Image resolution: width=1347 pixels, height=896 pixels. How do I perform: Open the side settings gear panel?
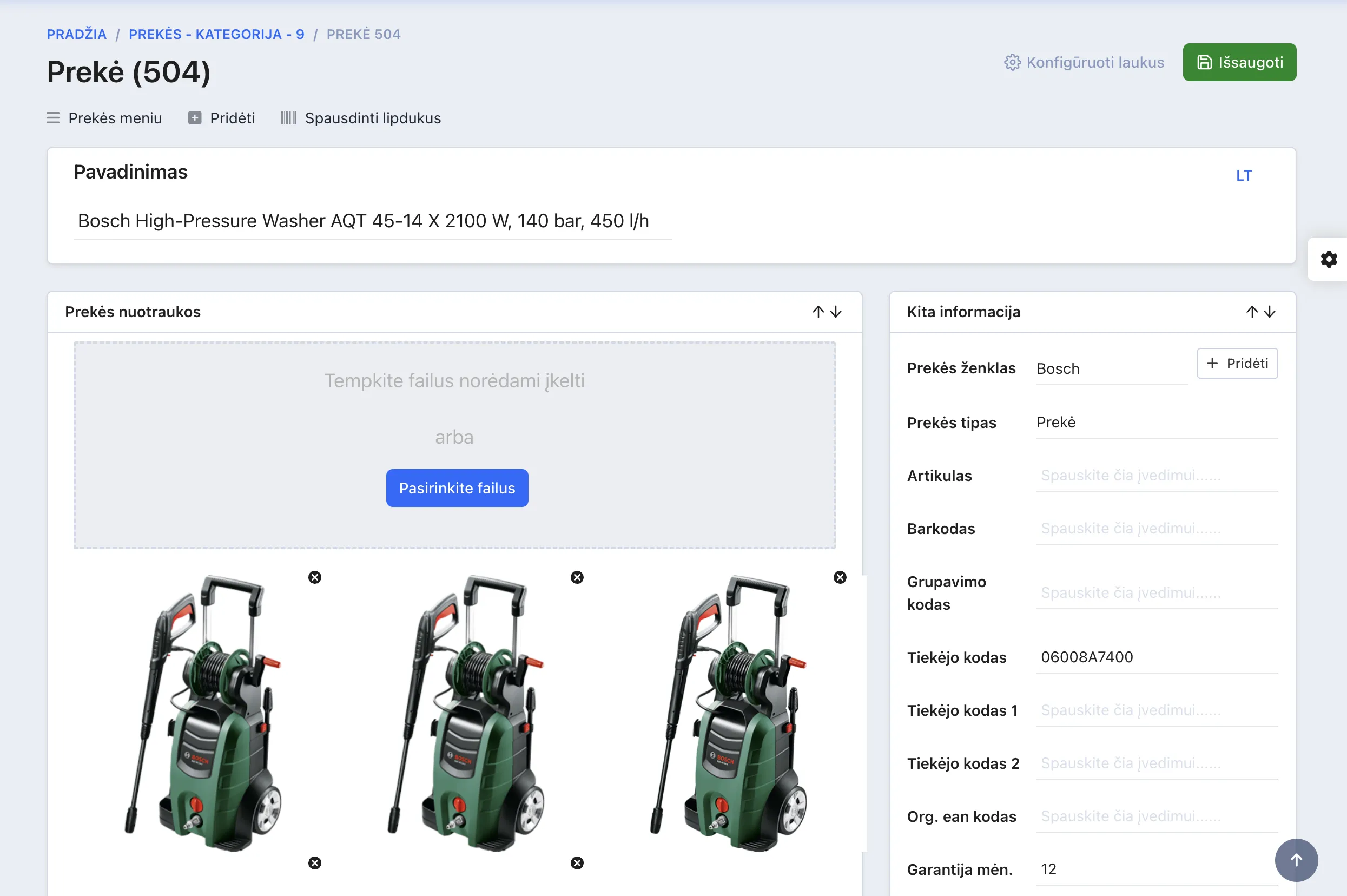pos(1328,259)
